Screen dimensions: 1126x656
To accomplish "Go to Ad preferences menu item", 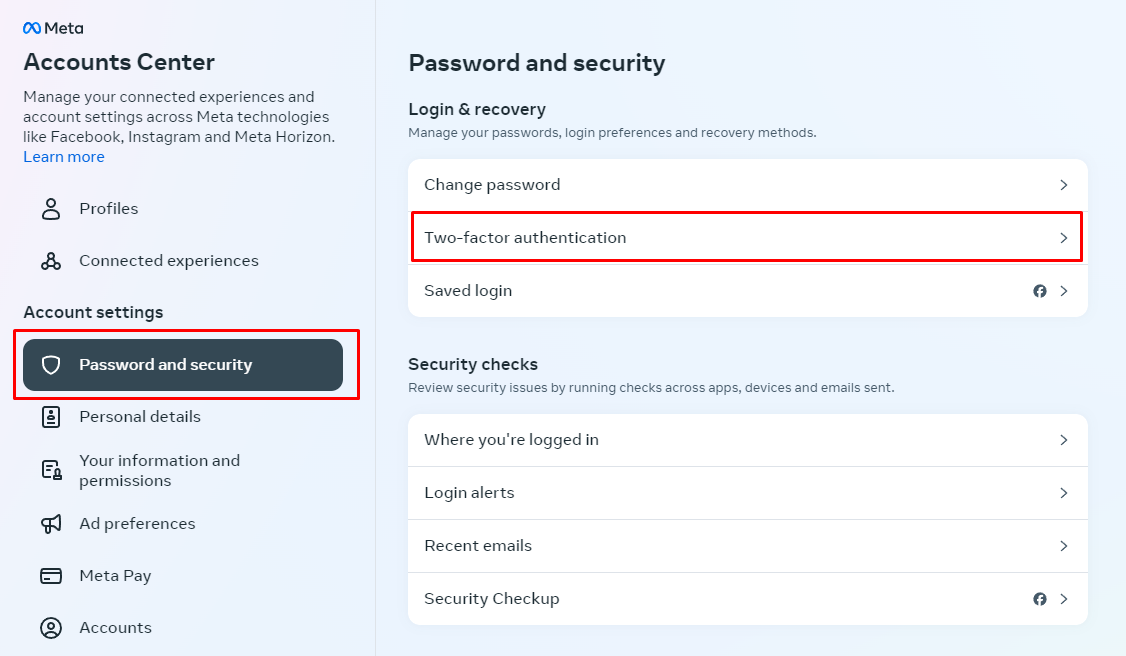I will [137, 524].
